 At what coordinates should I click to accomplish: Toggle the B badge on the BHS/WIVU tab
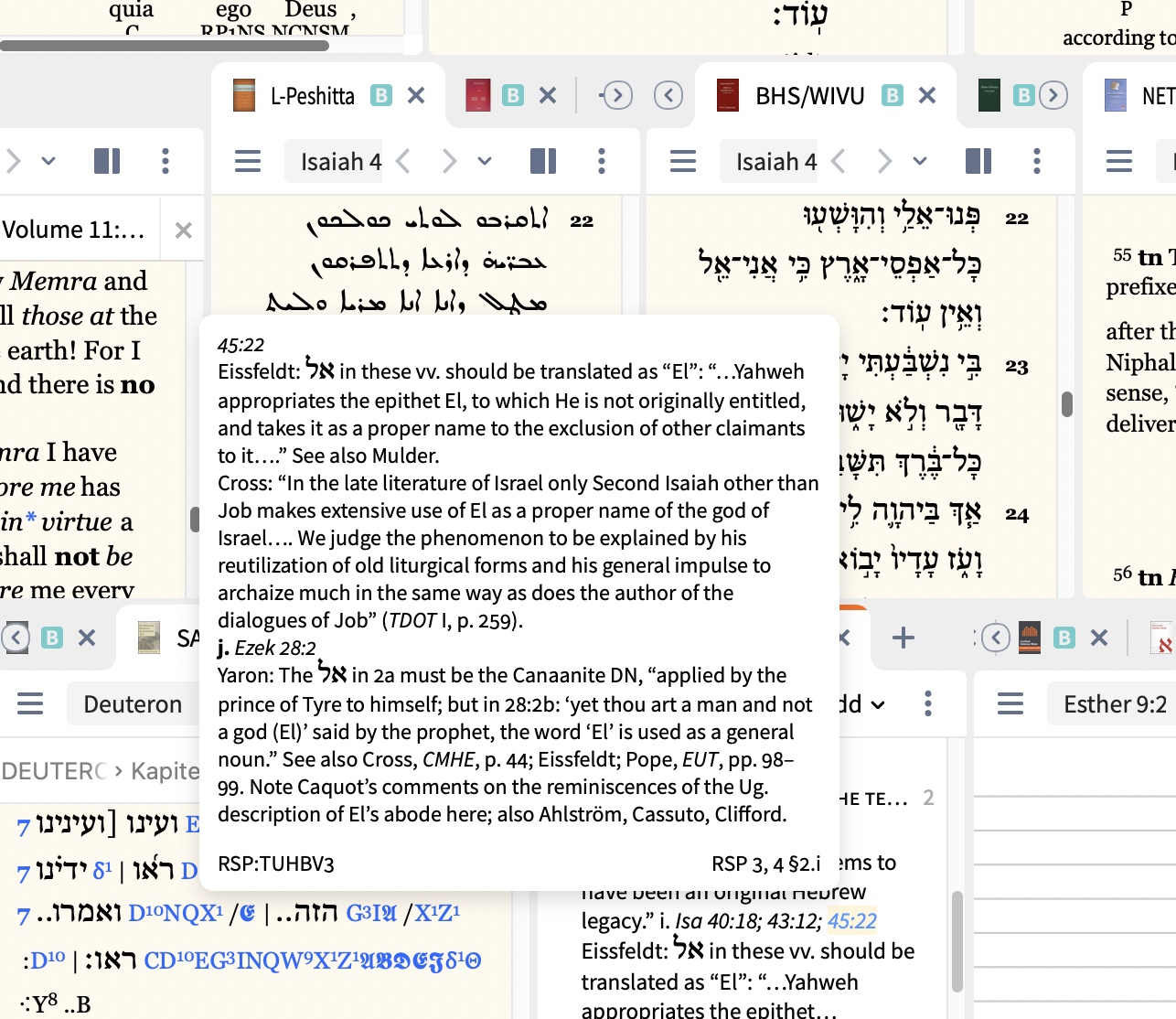(x=892, y=94)
